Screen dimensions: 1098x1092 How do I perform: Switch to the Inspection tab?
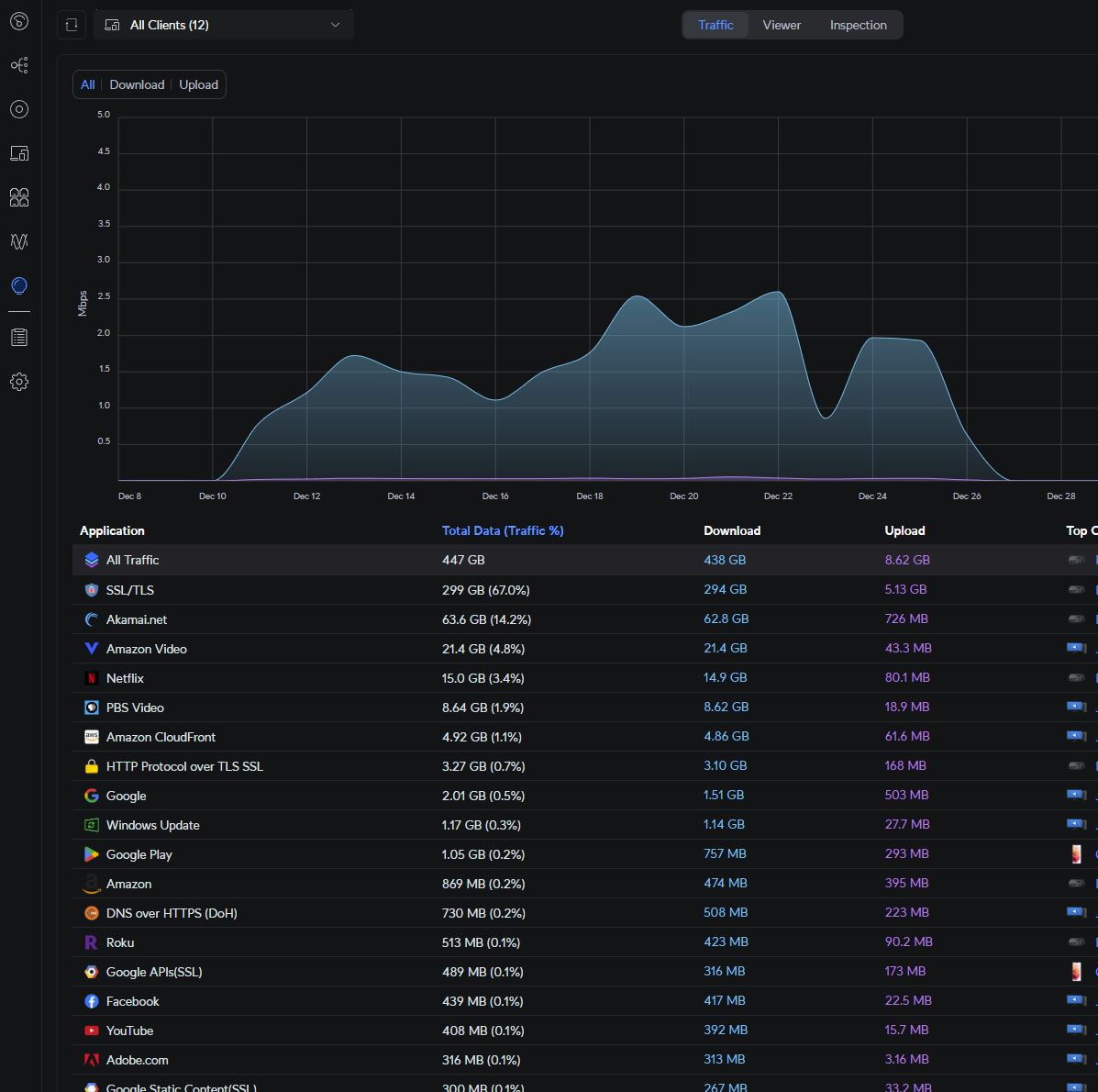click(x=858, y=25)
